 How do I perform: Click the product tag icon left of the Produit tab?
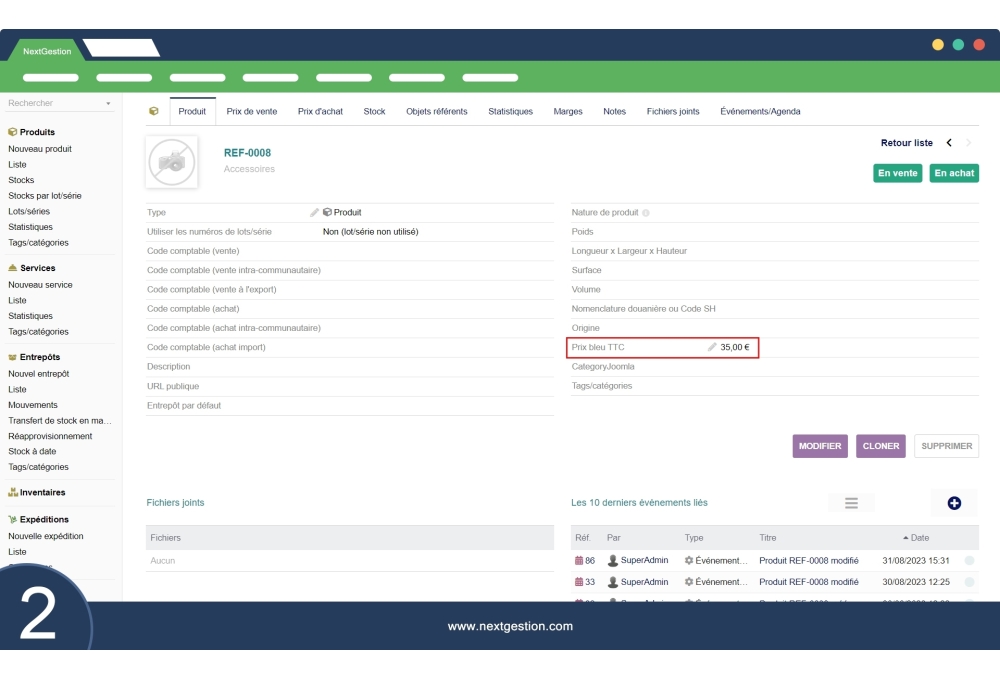153,111
